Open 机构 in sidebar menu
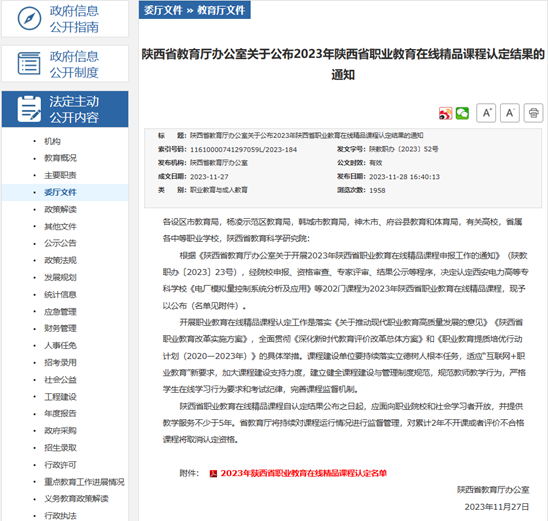The image size is (548, 521). 52,141
